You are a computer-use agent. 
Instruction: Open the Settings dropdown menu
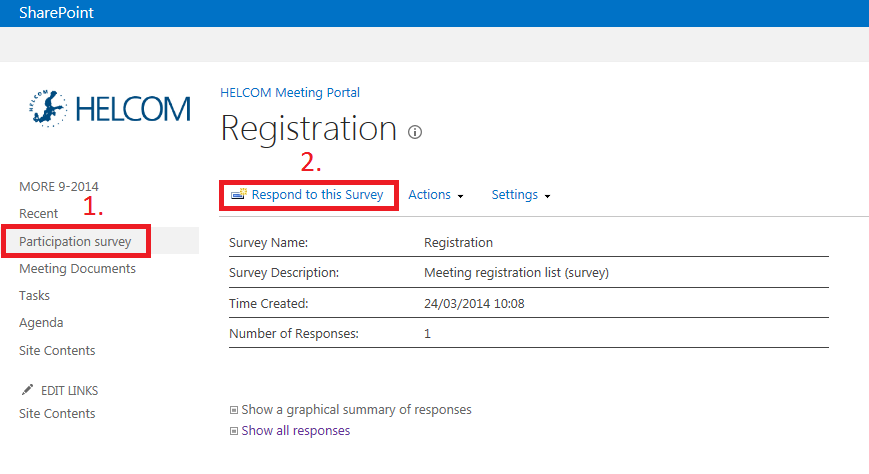pyautogui.click(x=520, y=195)
